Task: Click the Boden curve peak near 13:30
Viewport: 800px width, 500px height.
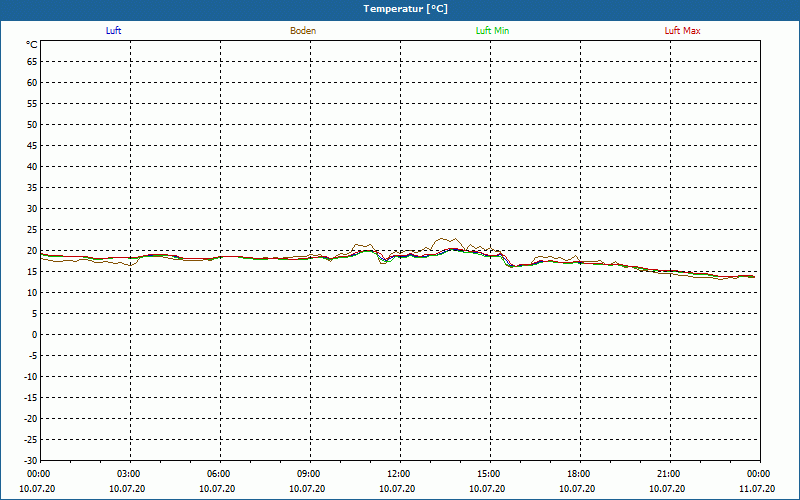Action: (x=442, y=239)
